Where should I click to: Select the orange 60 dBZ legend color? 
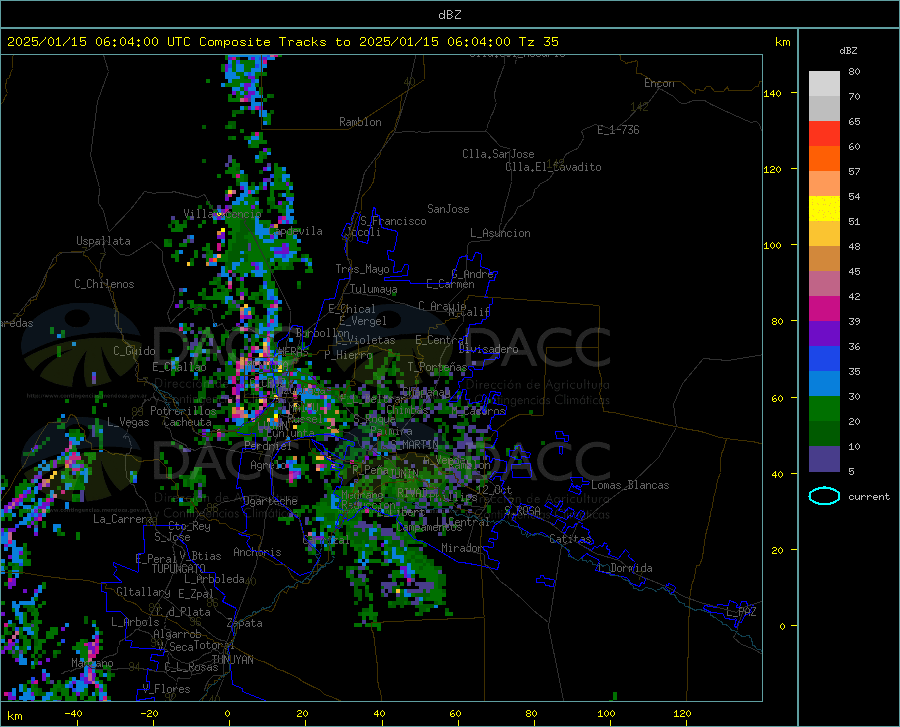click(824, 158)
